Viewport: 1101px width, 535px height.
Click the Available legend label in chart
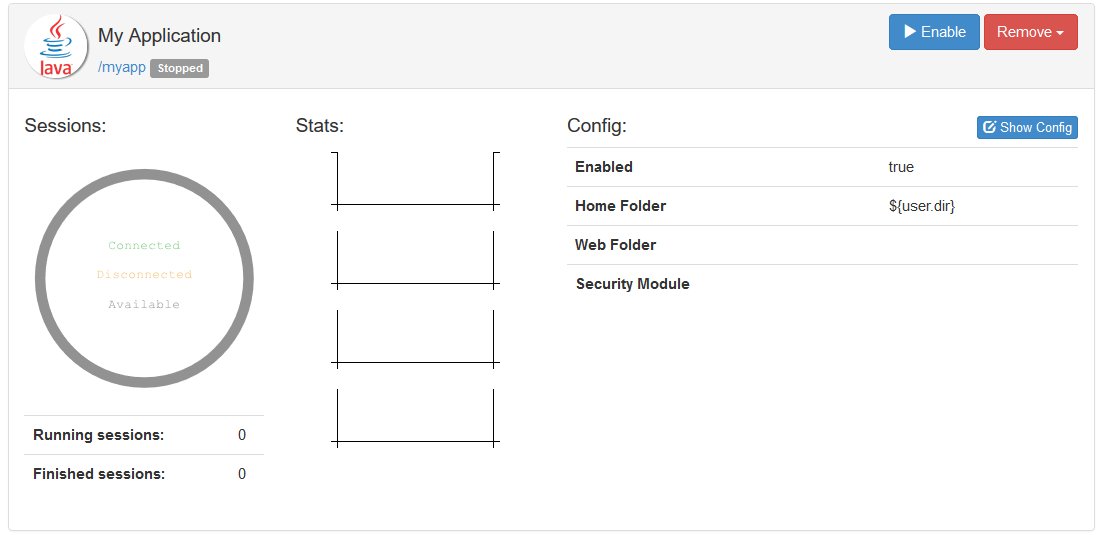pyautogui.click(x=144, y=305)
